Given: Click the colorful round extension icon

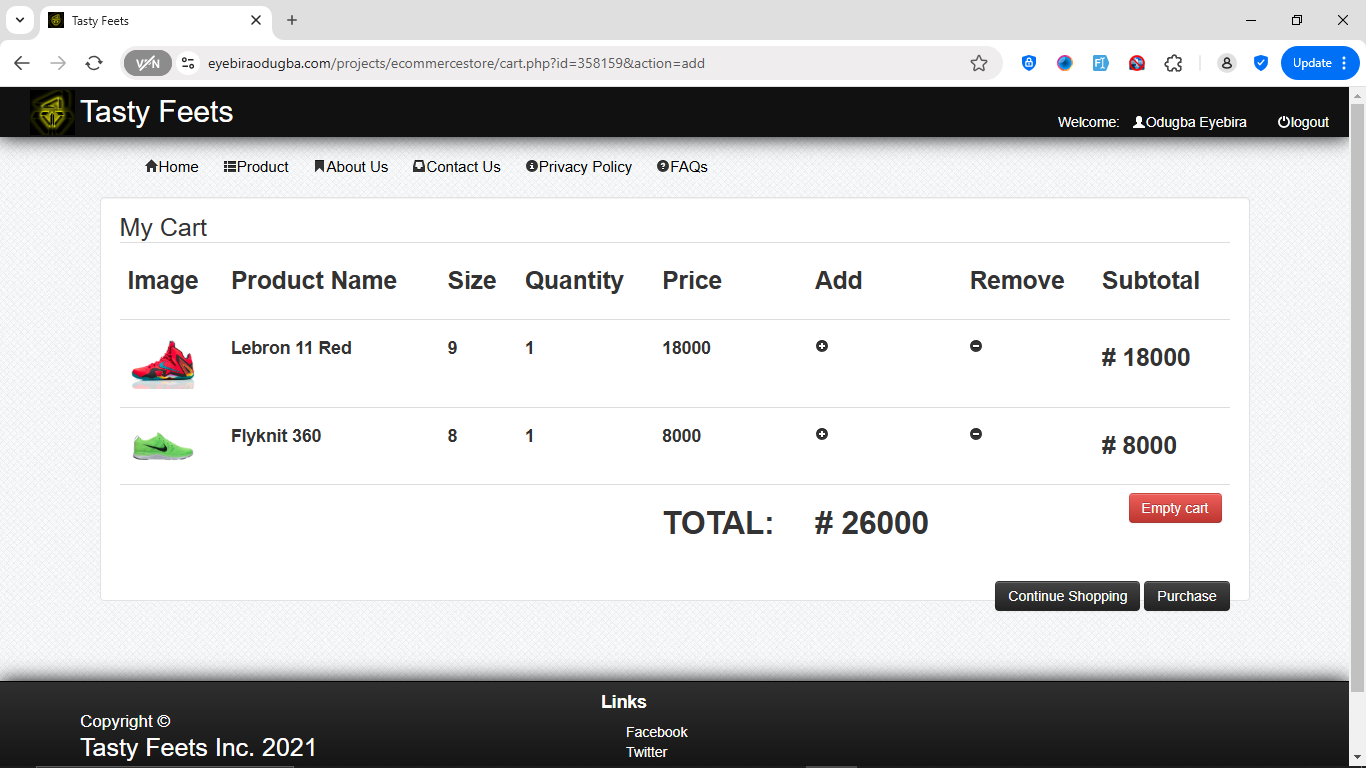Looking at the screenshot, I should (x=1065, y=63).
